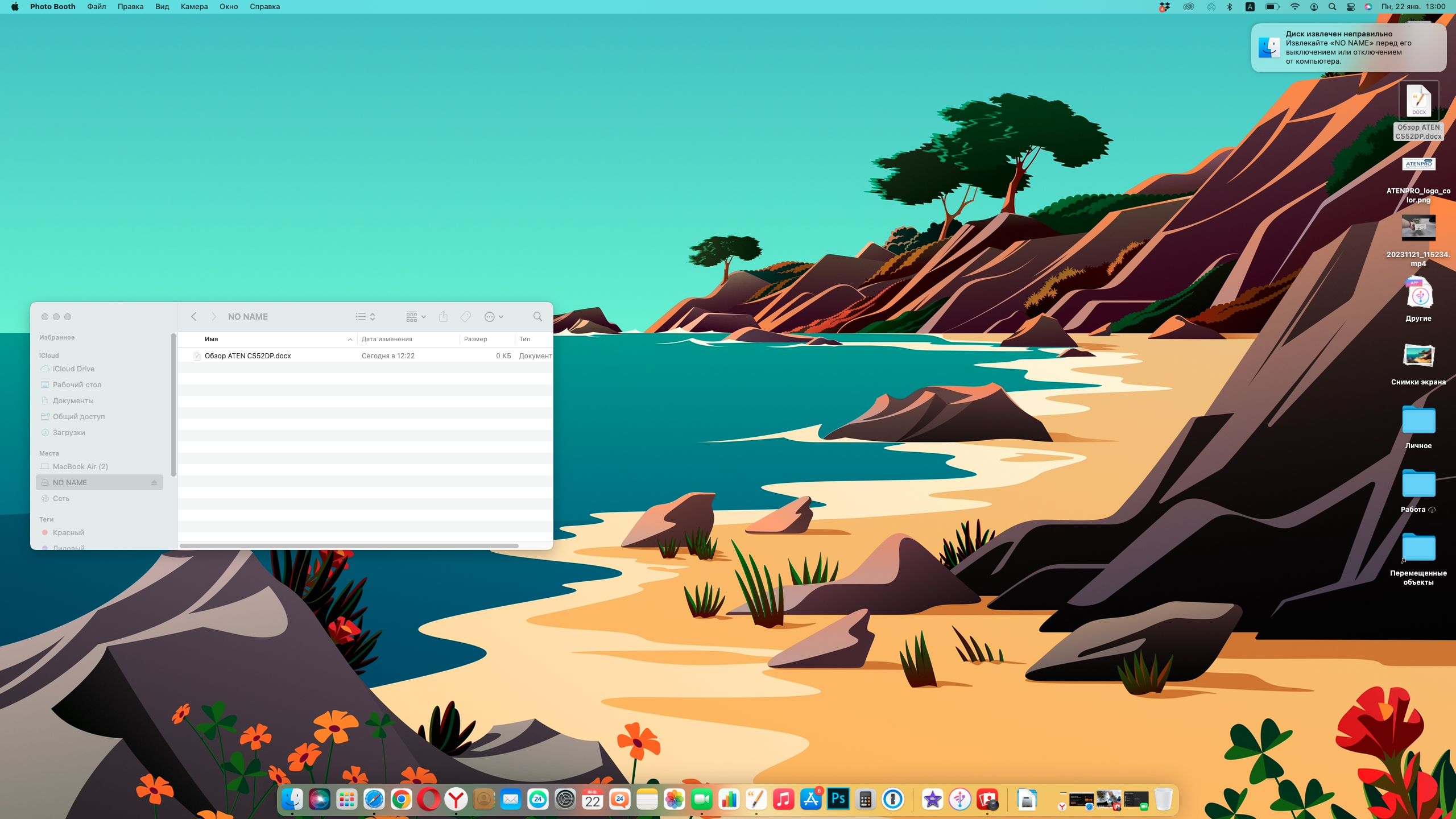Viewport: 1456px width, 819px height.
Task: Open Google Chrome from the Dock
Action: coord(402,799)
